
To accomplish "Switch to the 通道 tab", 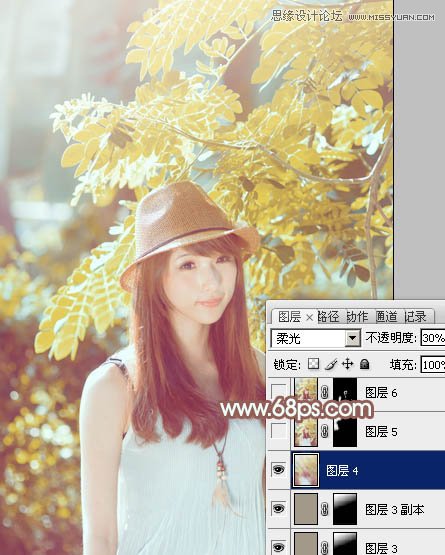I will [x=386, y=317].
